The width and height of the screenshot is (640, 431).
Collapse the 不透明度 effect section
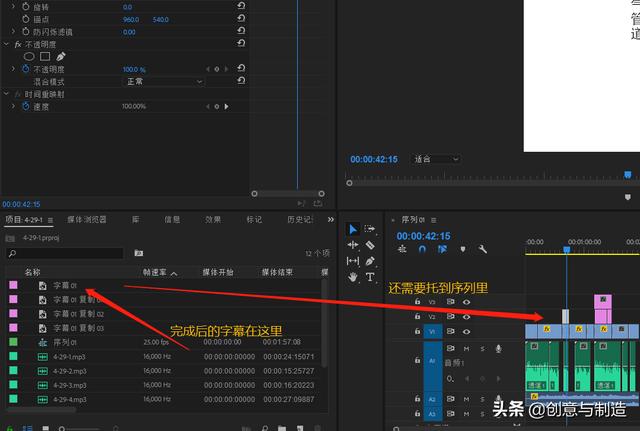tap(6, 44)
